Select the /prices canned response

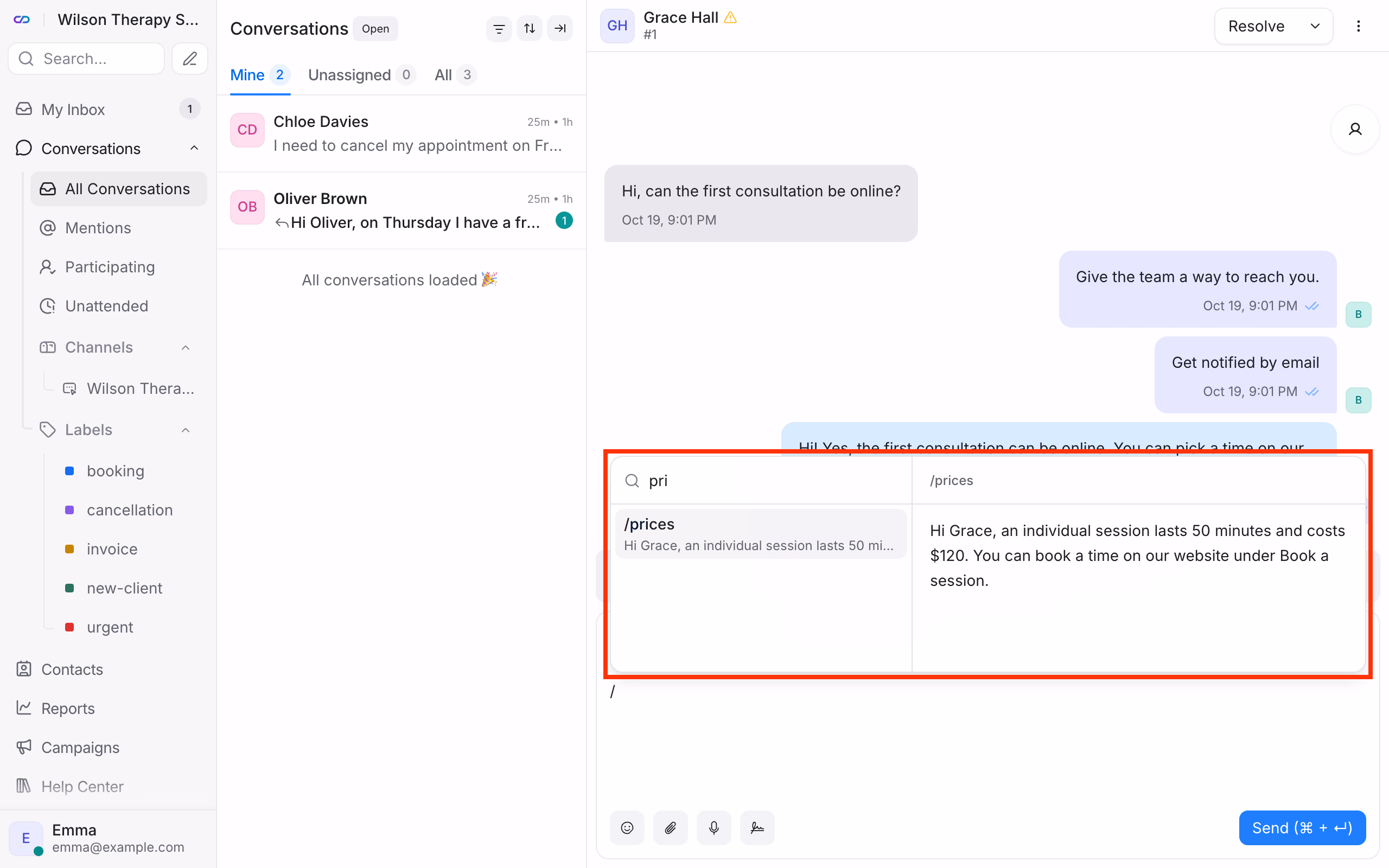coord(761,534)
